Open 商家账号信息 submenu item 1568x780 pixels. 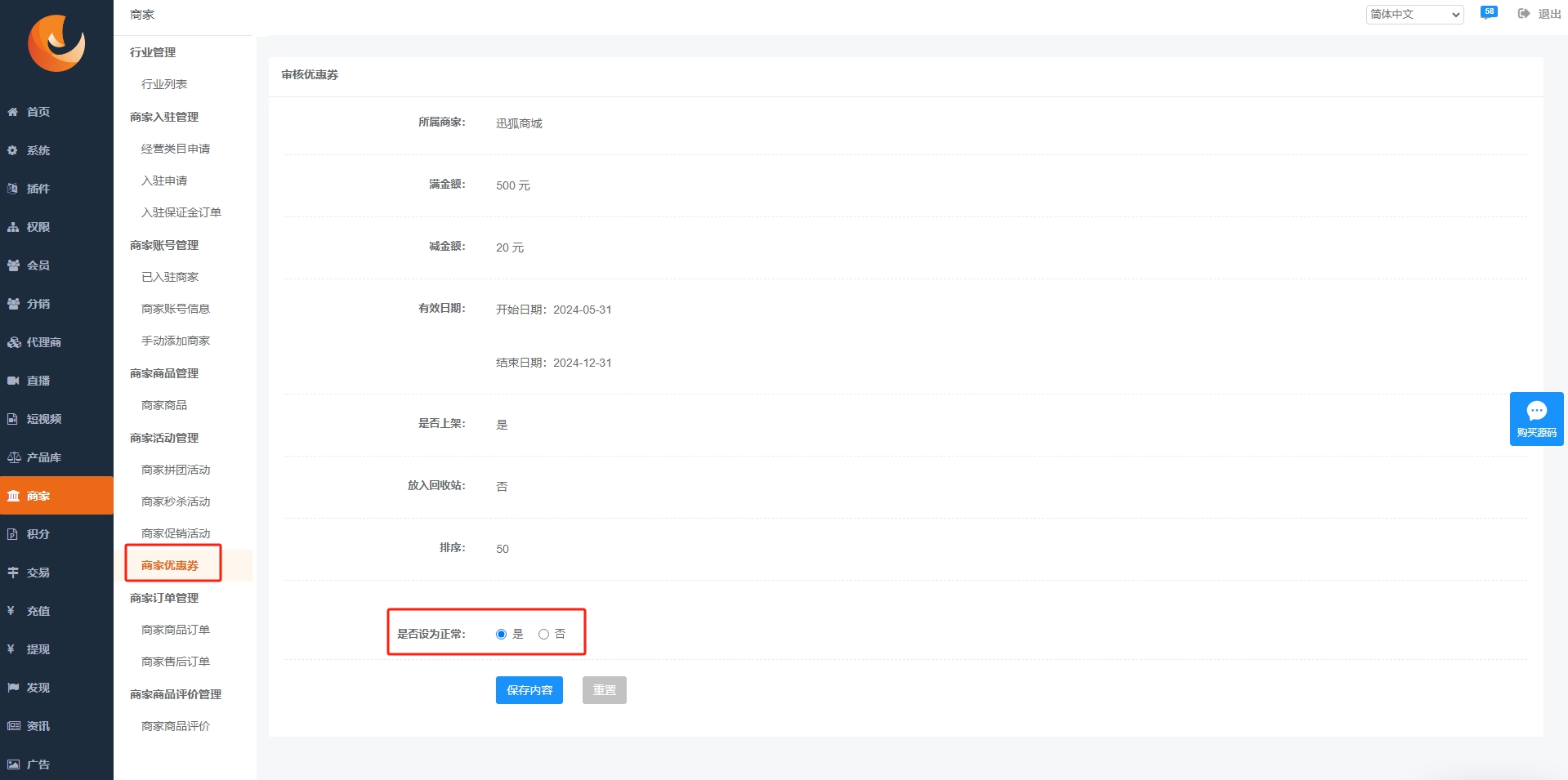[176, 309]
